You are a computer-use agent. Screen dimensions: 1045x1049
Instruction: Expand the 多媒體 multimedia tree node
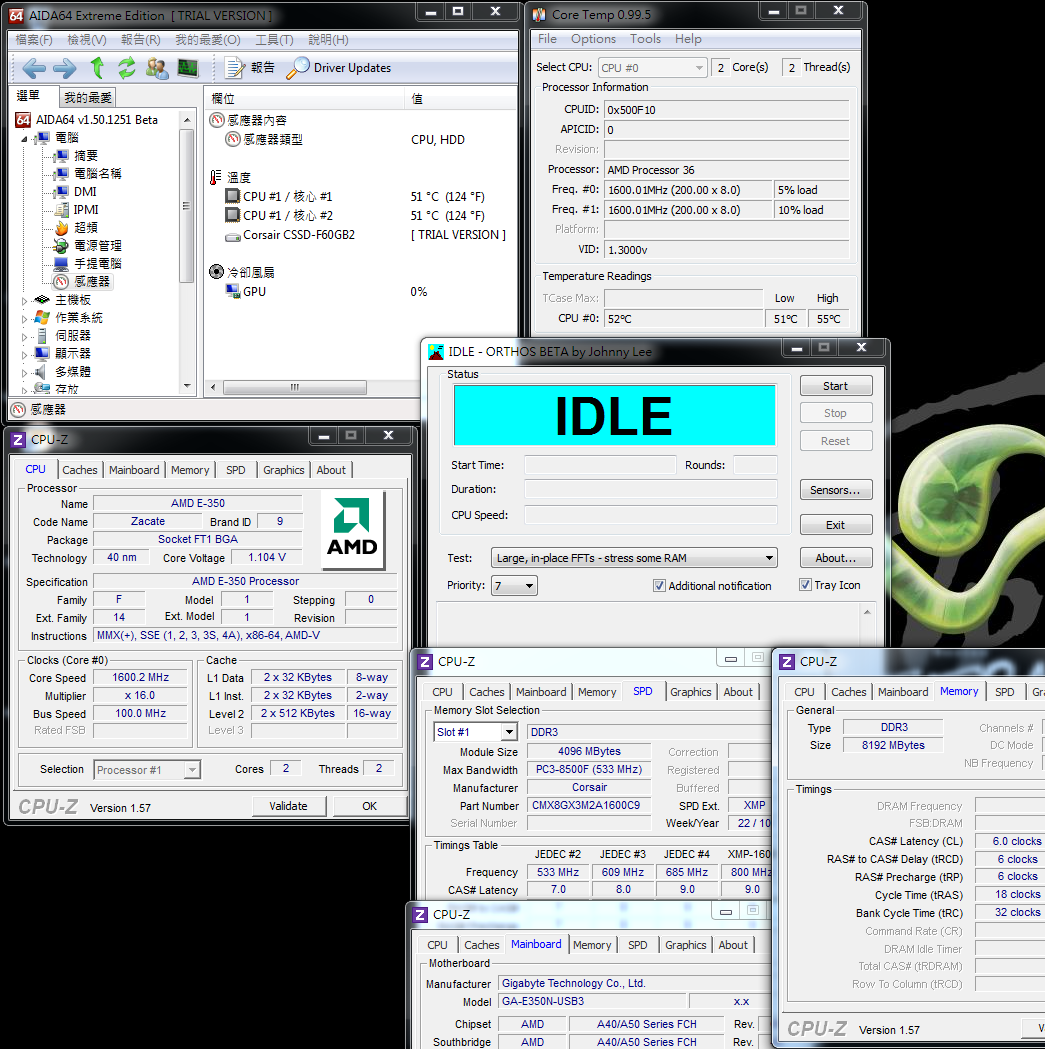coord(25,373)
